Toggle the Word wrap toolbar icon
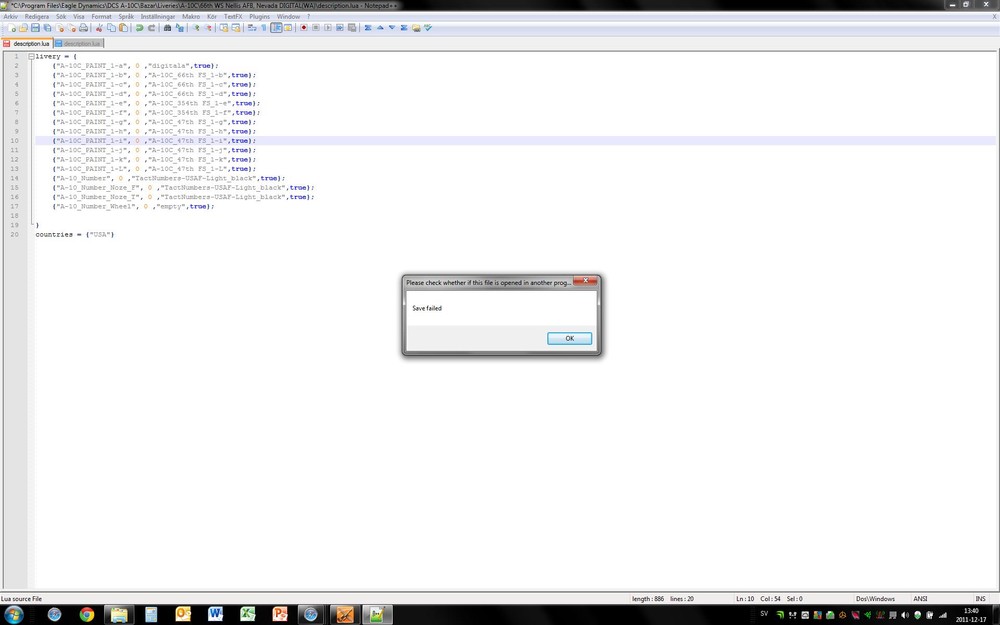1000x625 pixels. 251,28
